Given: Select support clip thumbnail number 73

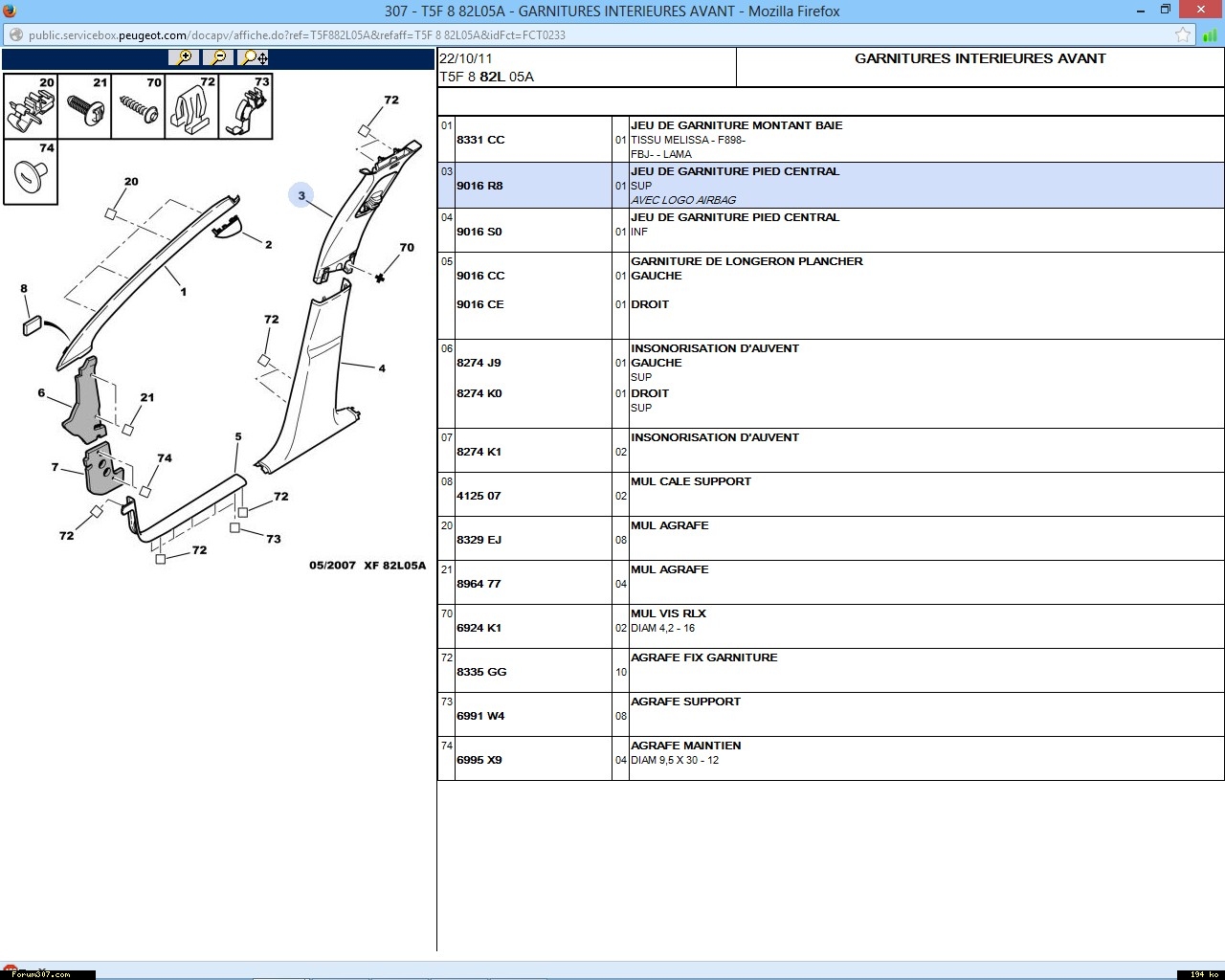Looking at the screenshot, I should tap(245, 107).
